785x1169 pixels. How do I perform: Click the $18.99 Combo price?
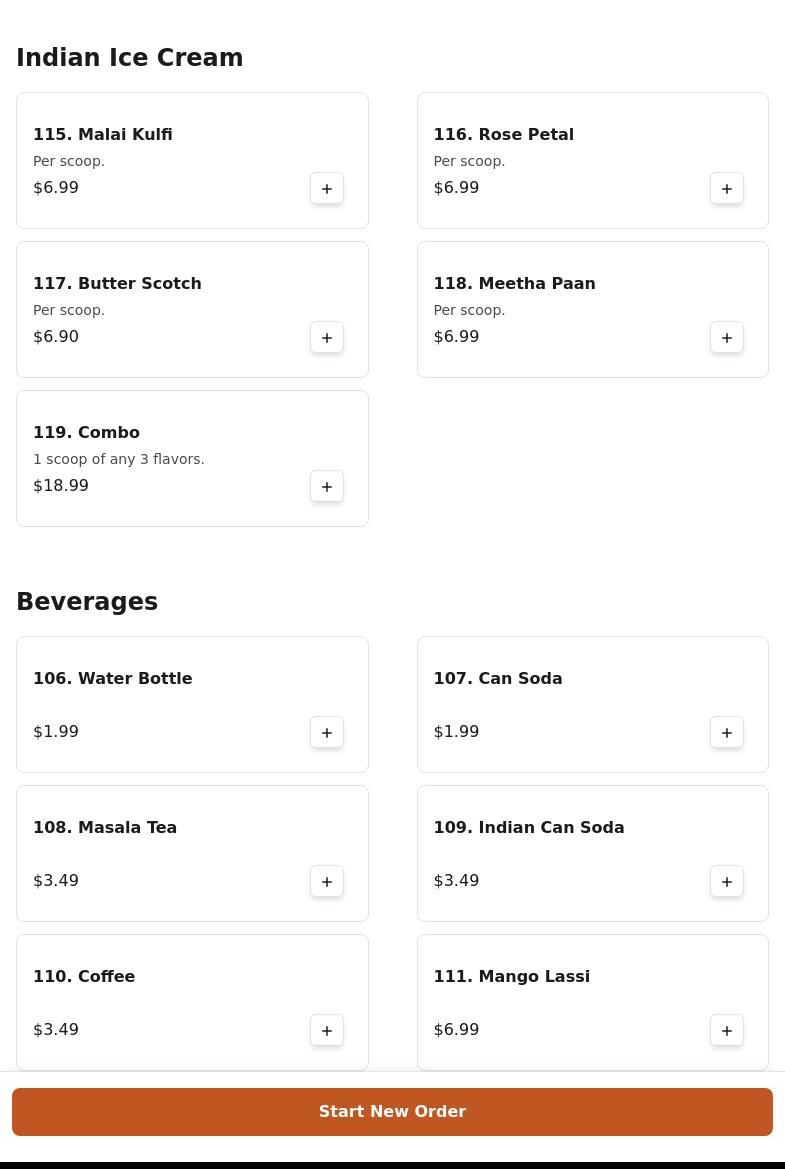click(61, 485)
